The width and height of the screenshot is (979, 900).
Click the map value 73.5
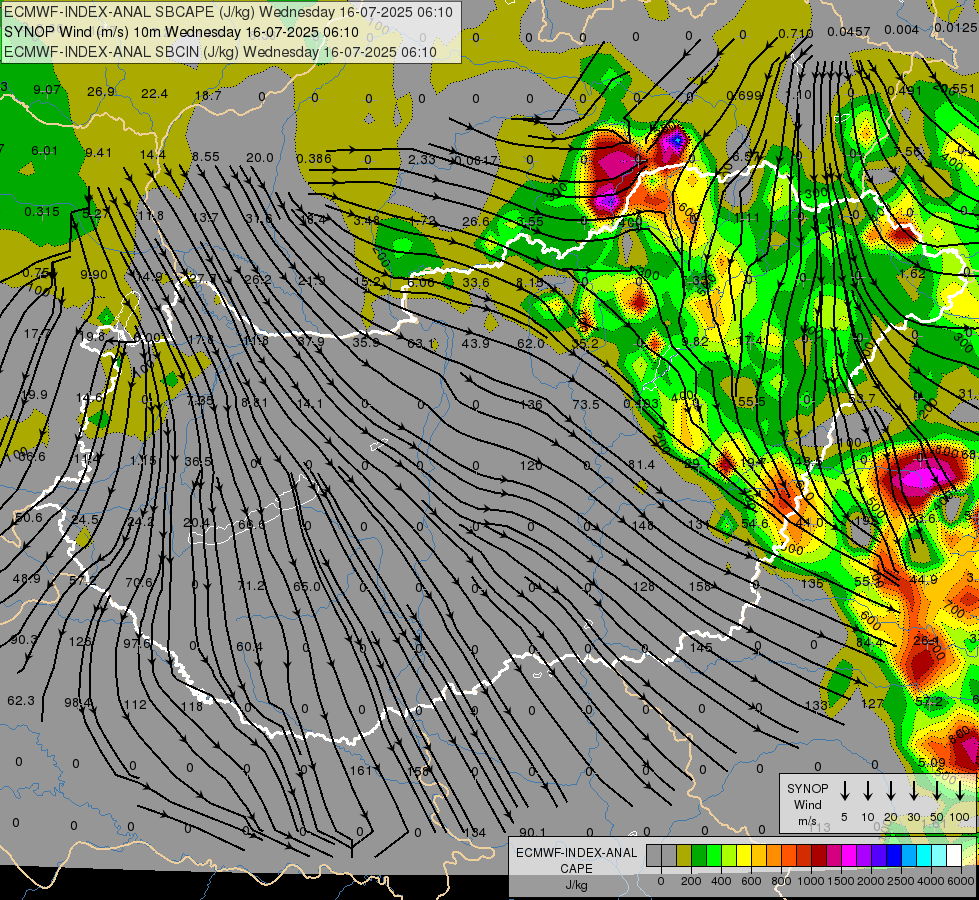click(x=586, y=405)
